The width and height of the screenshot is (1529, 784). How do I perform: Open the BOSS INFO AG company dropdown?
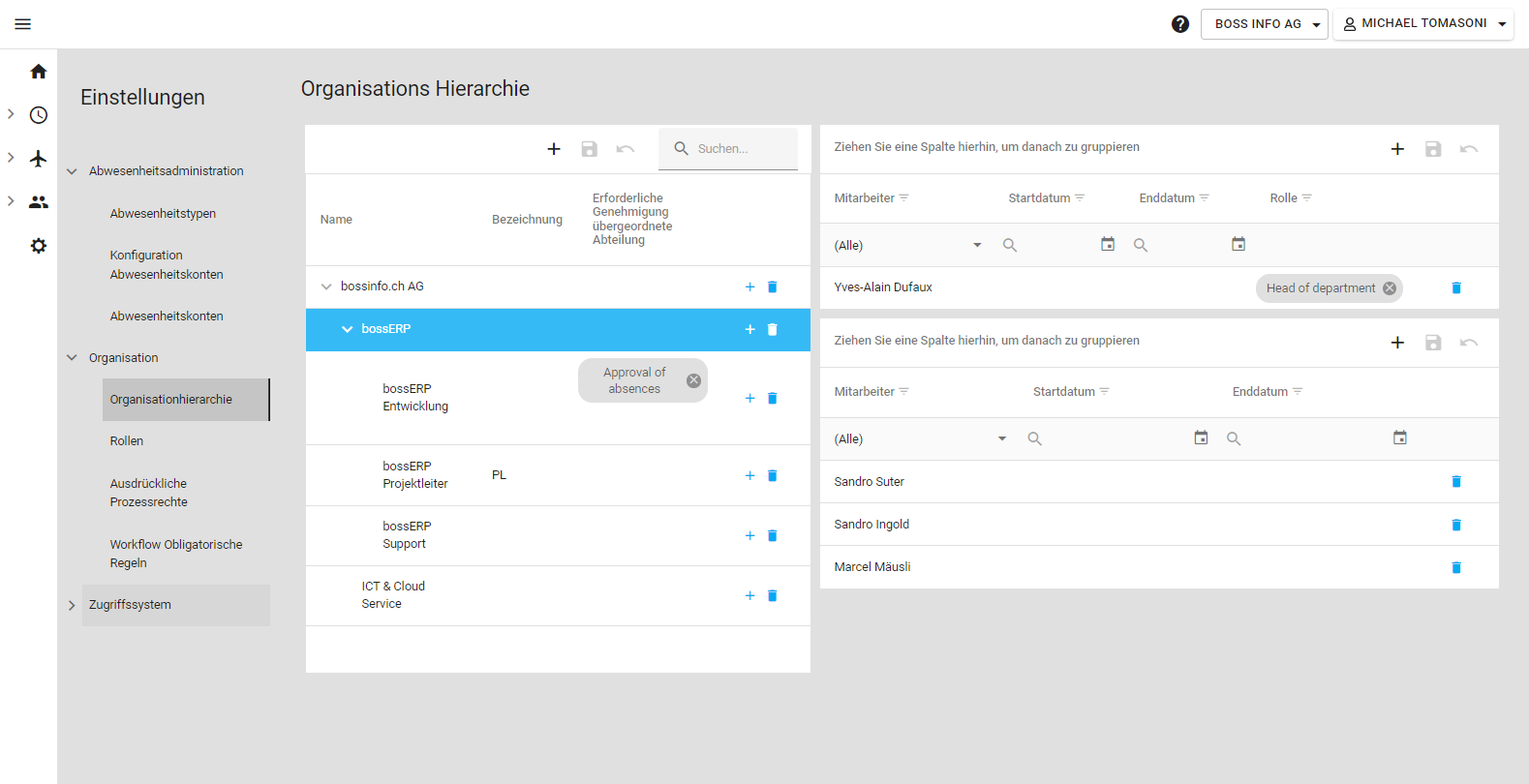[1265, 24]
